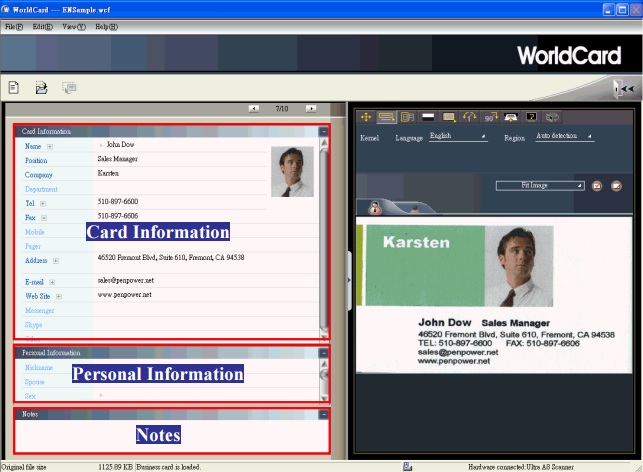
Task: Click round red checkmark icon beside Fit Image
Action: coord(597,186)
